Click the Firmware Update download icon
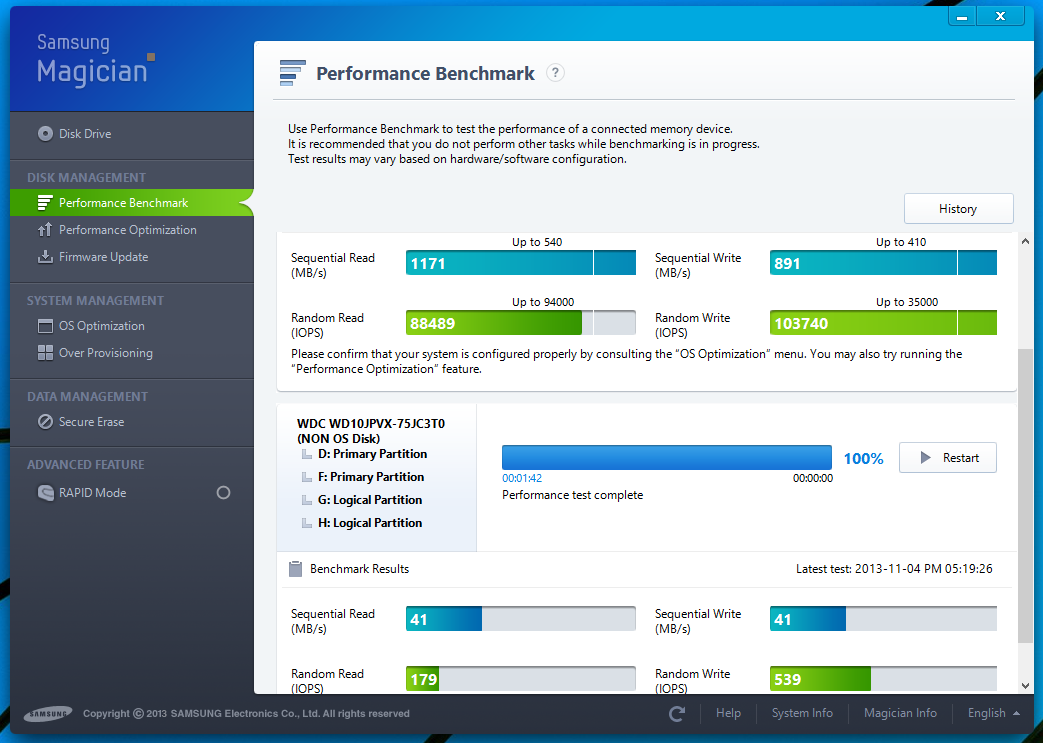The width and height of the screenshot is (1043, 743). pyautogui.click(x=45, y=257)
